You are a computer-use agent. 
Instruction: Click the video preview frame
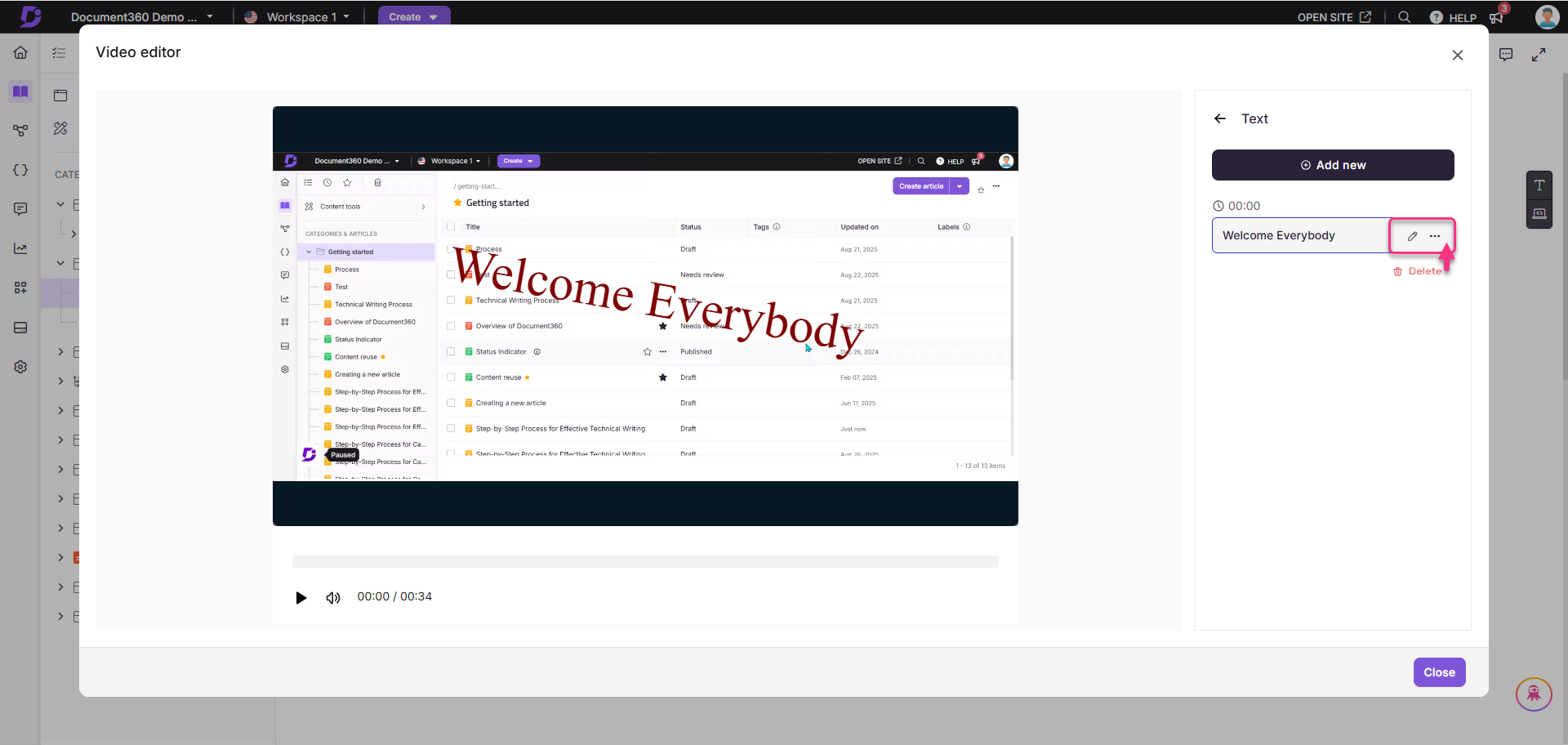point(645,316)
